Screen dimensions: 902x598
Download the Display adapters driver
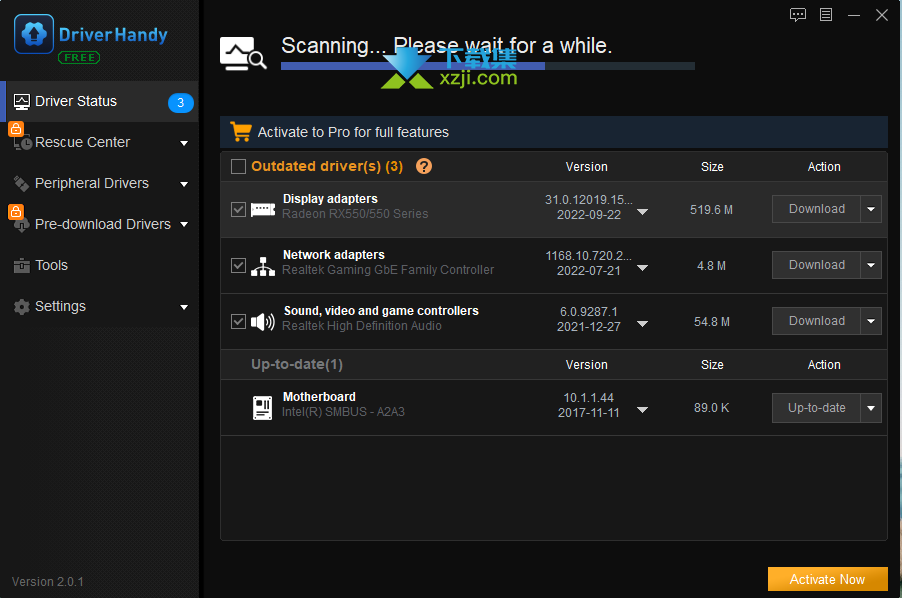[816, 209]
